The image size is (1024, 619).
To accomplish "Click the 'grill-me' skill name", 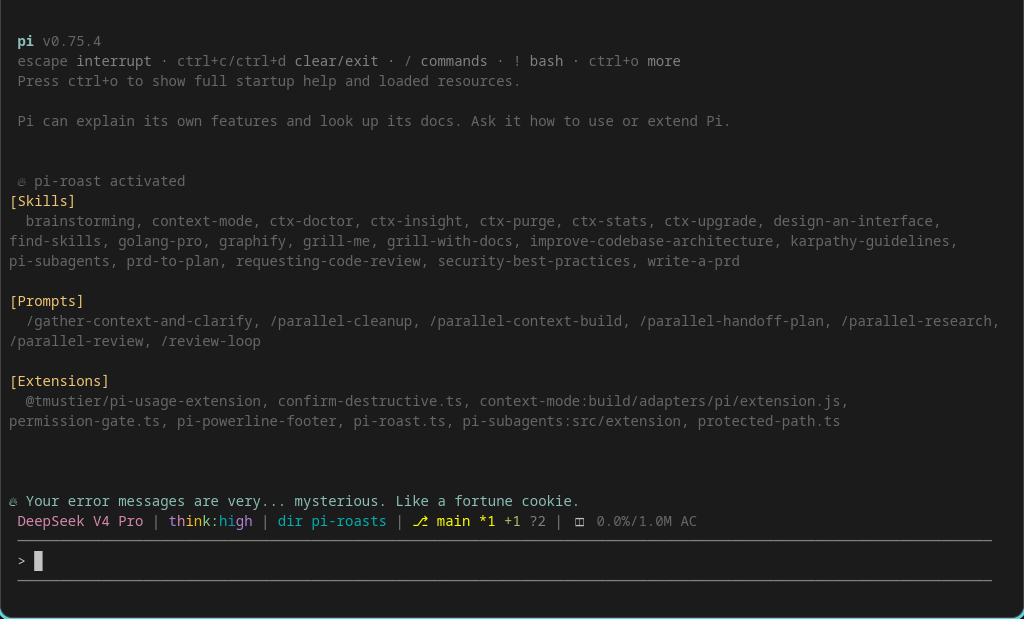I will [336, 242].
